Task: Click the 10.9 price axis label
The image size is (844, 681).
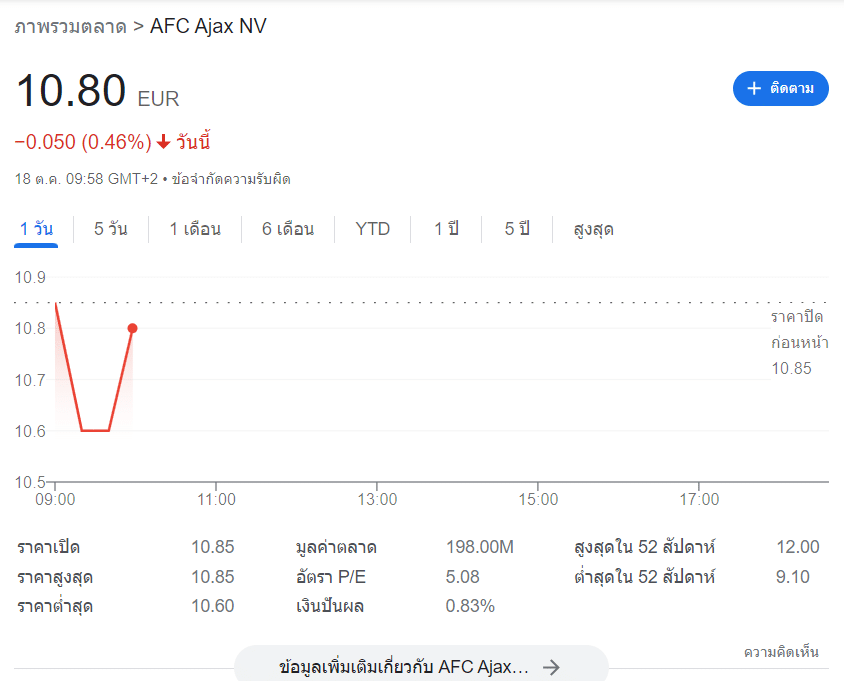Action: click(30, 278)
